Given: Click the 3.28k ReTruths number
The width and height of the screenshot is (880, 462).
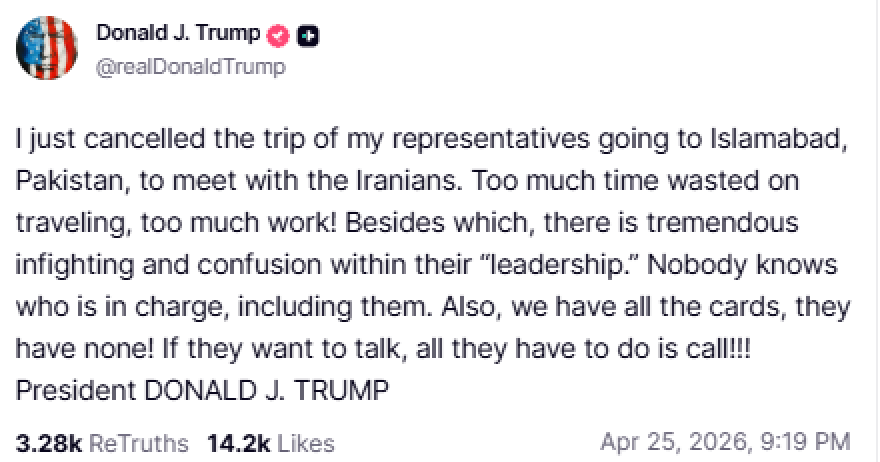Looking at the screenshot, I should [x=47, y=442].
